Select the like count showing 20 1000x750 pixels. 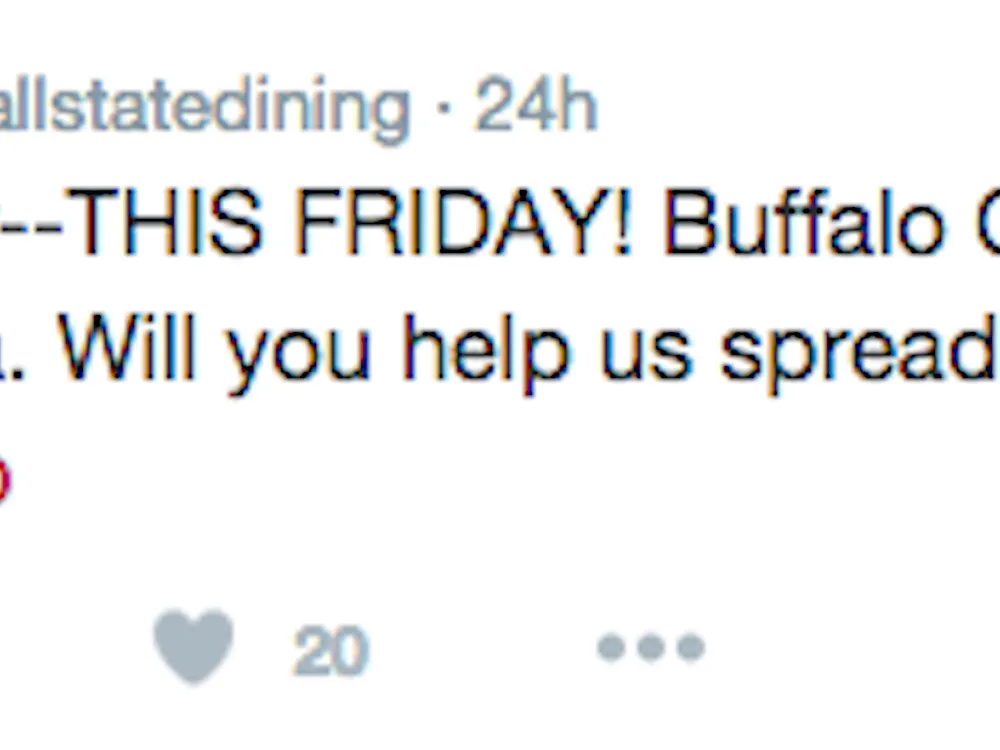pyautogui.click(x=329, y=650)
